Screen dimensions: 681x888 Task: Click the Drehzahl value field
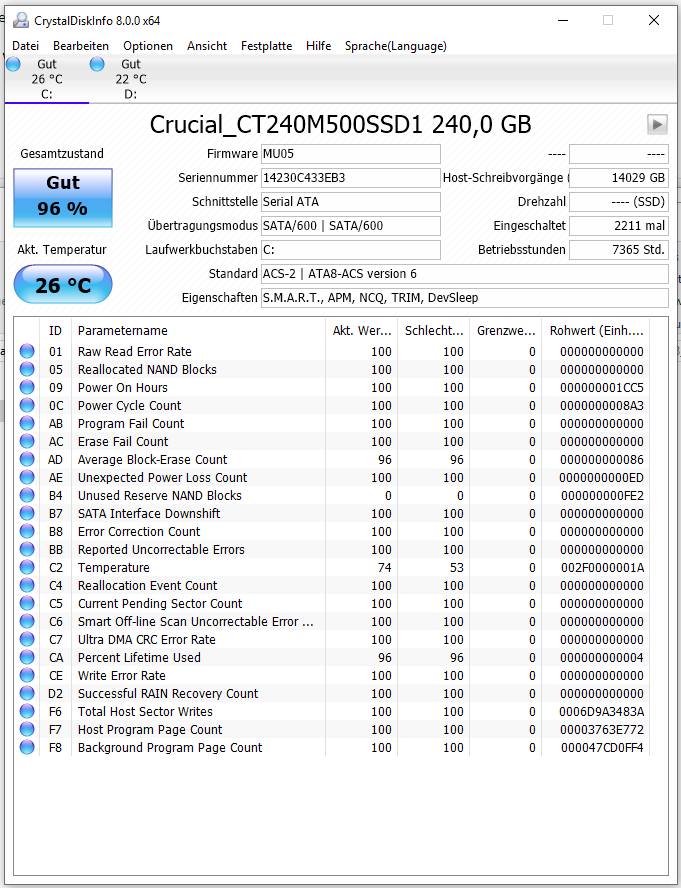tap(619, 202)
